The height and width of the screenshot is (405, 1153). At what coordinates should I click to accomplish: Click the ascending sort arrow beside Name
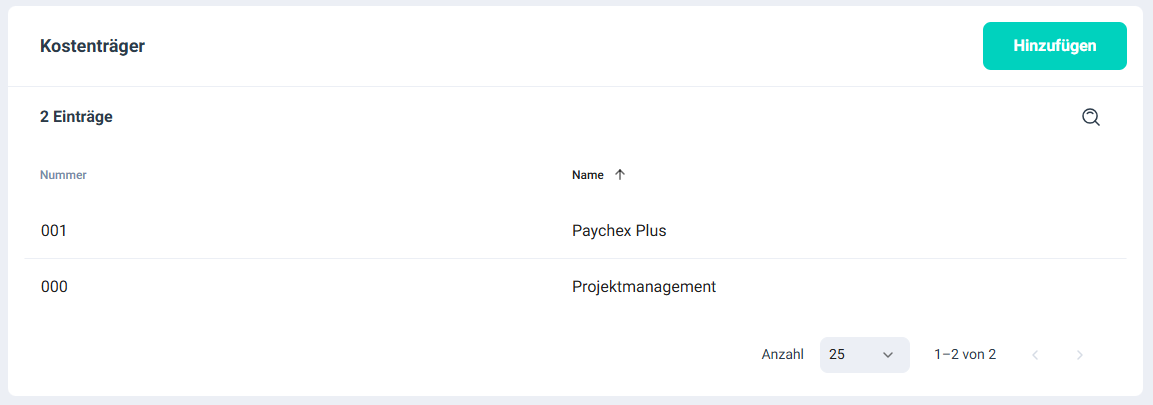[619, 175]
